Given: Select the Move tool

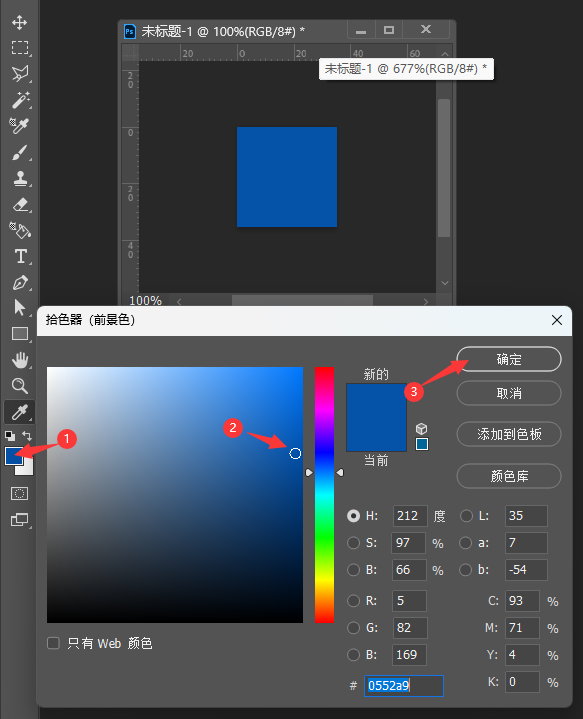Looking at the screenshot, I should coord(19,22).
